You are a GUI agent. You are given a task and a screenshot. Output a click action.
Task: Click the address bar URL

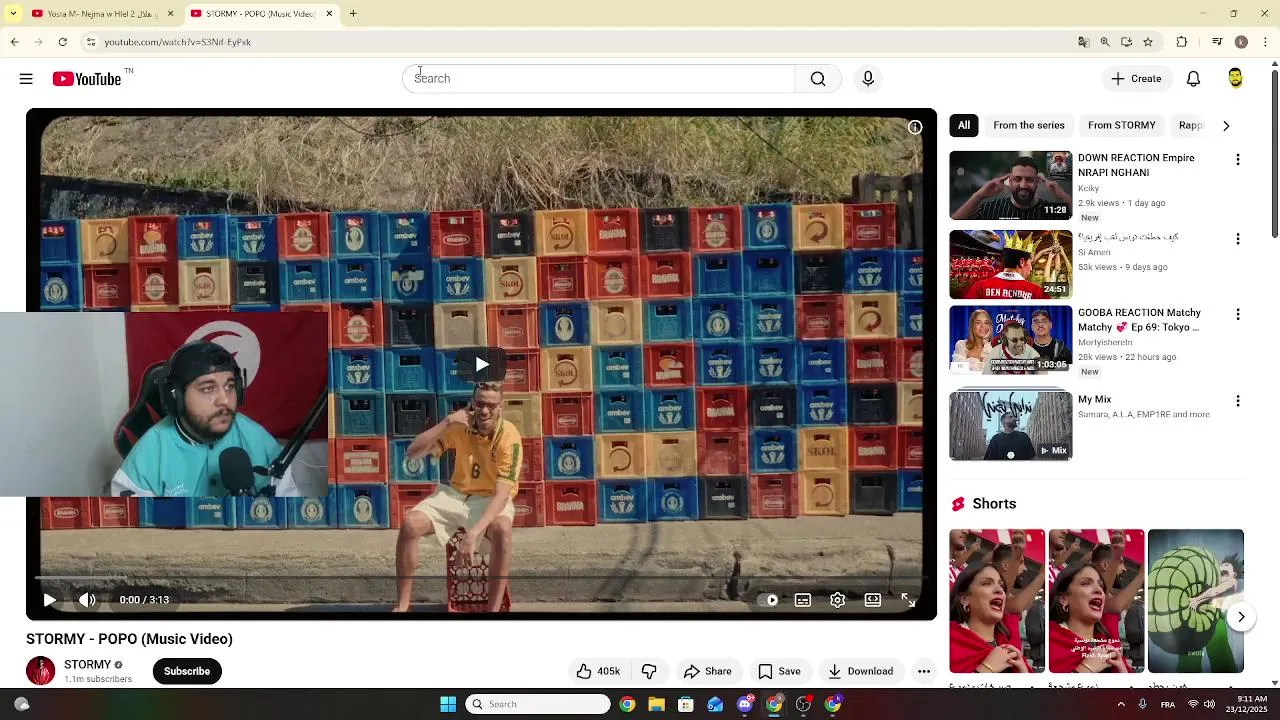(178, 42)
